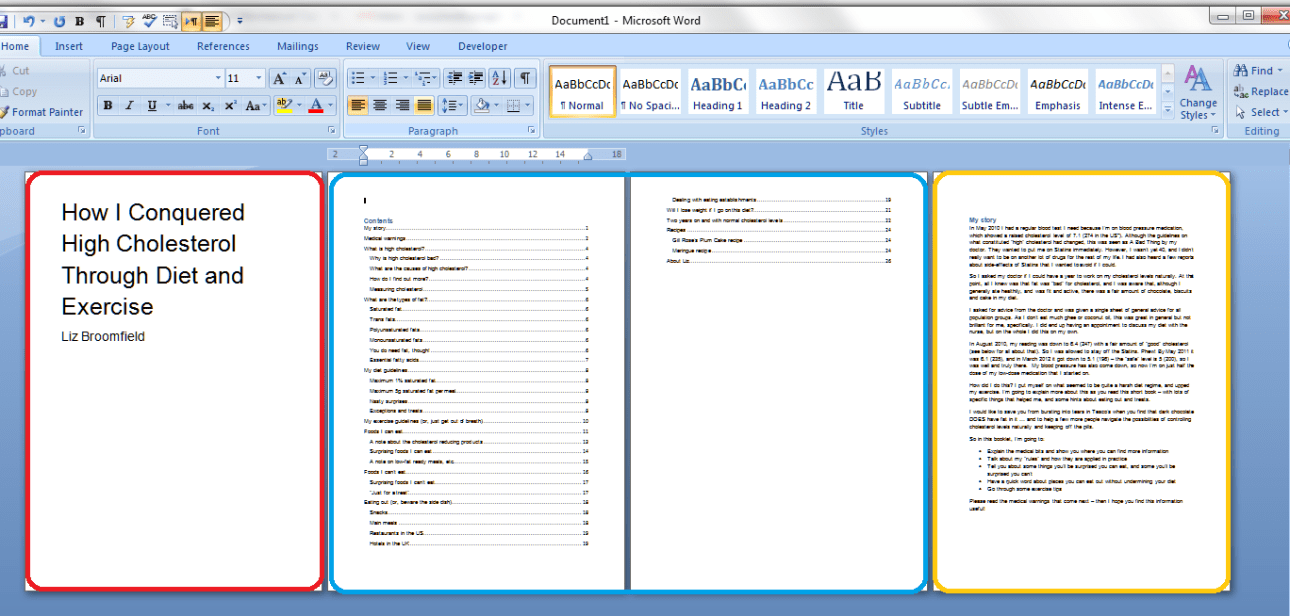Enable Strikethrough formatting
The image size is (1290, 616).
pos(184,104)
